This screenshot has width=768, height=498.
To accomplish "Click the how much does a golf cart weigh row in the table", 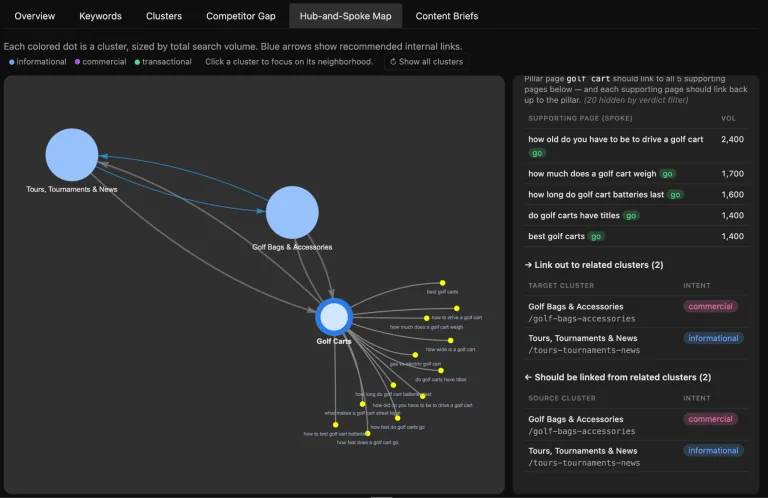I will [x=636, y=174].
